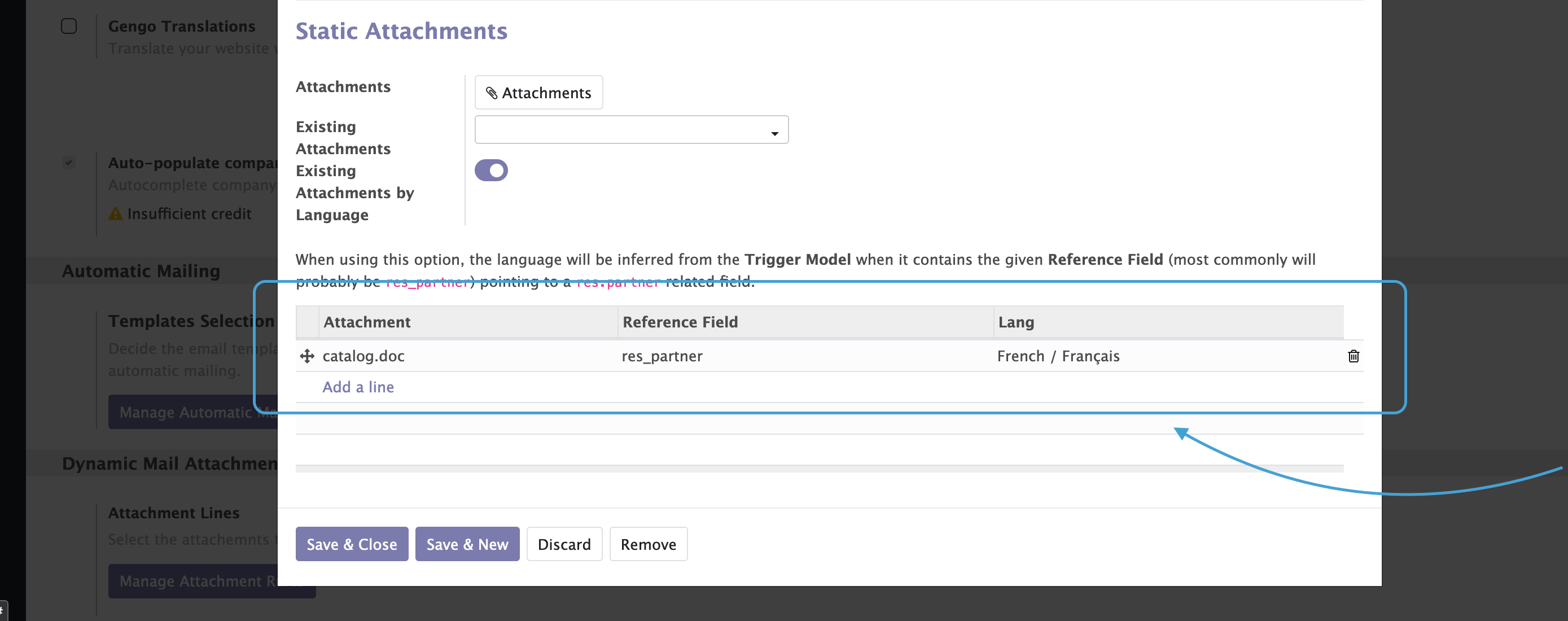
Task: Toggle Existing Attachments by Language switch
Action: (491, 170)
